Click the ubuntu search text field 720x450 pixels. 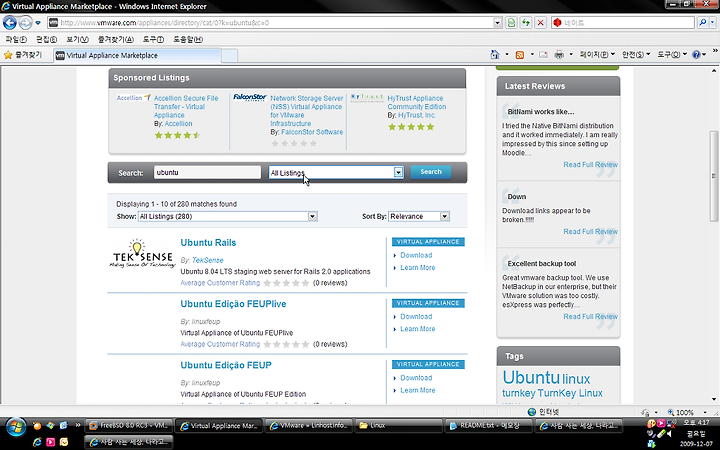pyautogui.click(x=207, y=172)
